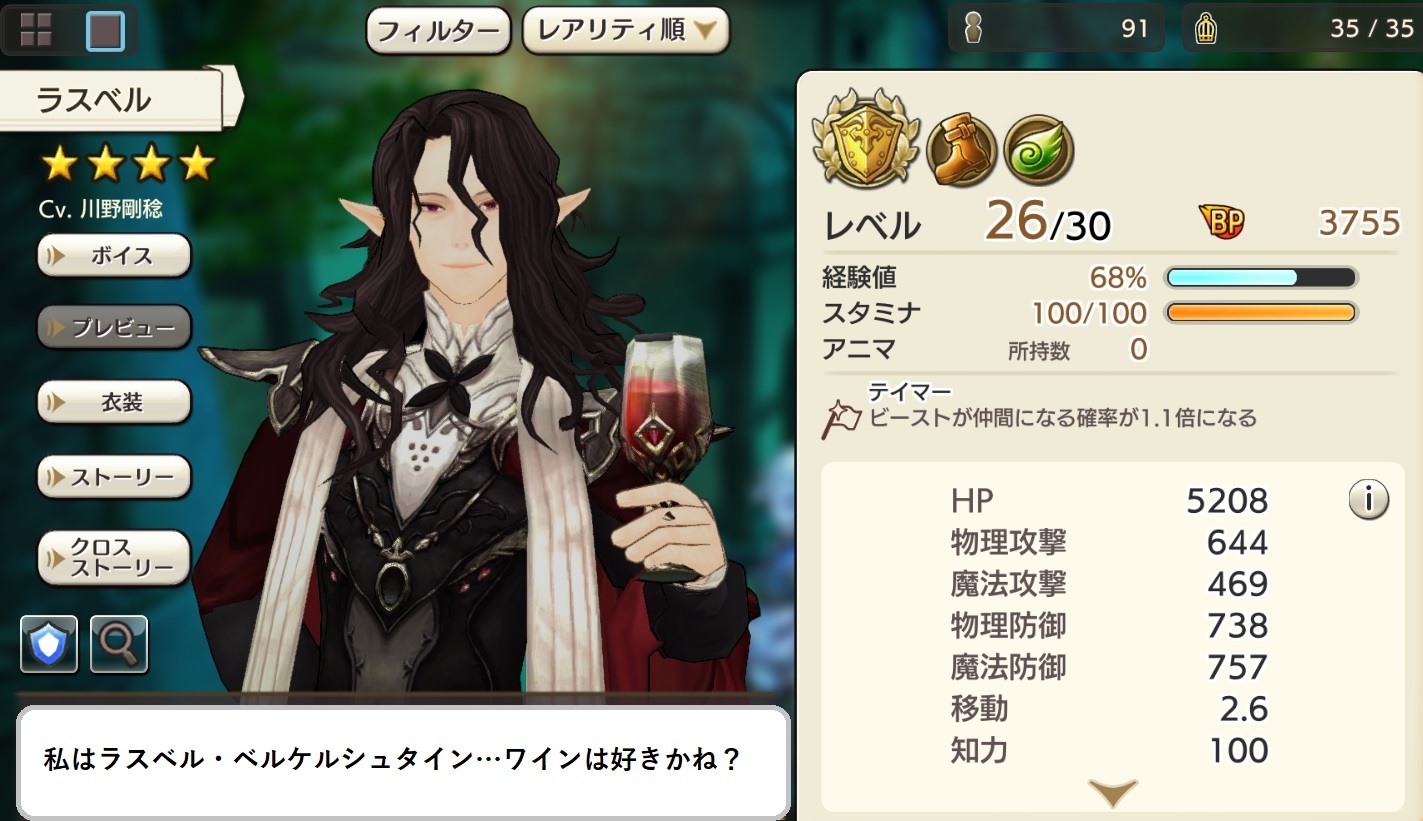
Task: Tap the crown inventory capacity icon
Action: 1206,30
